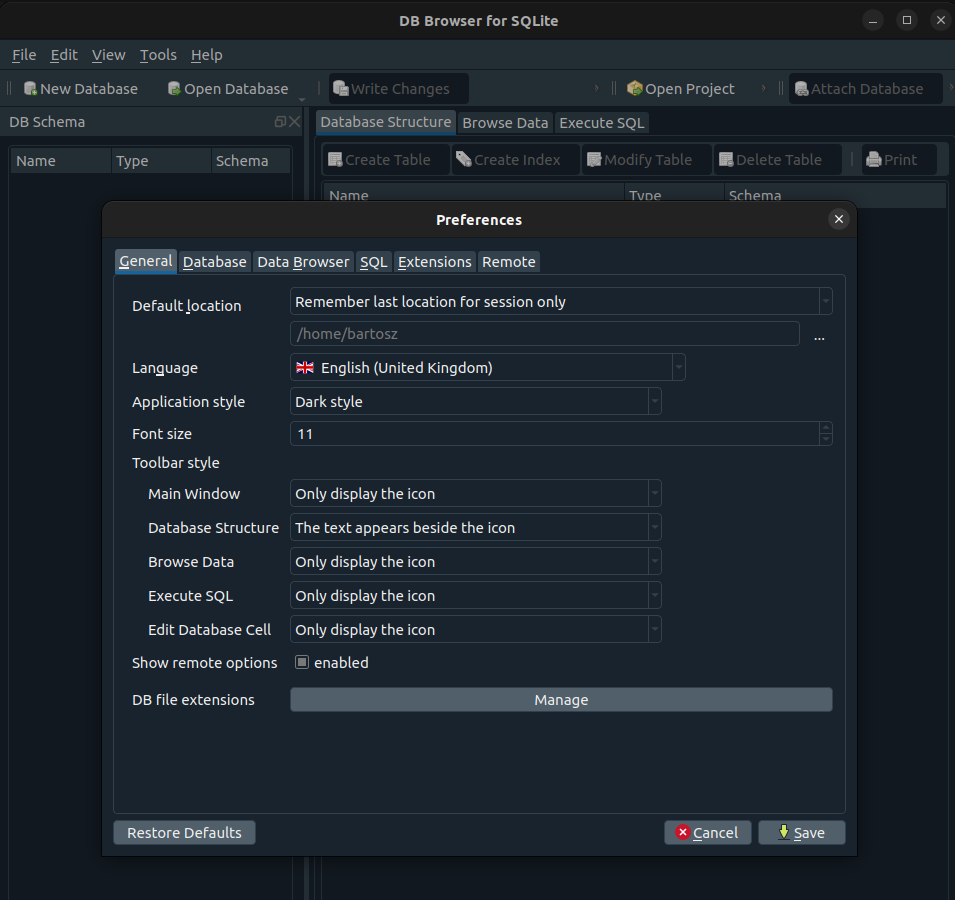This screenshot has width=955, height=900.
Task: Open the default location browse dialog
Action: pyautogui.click(x=819, y=335)
